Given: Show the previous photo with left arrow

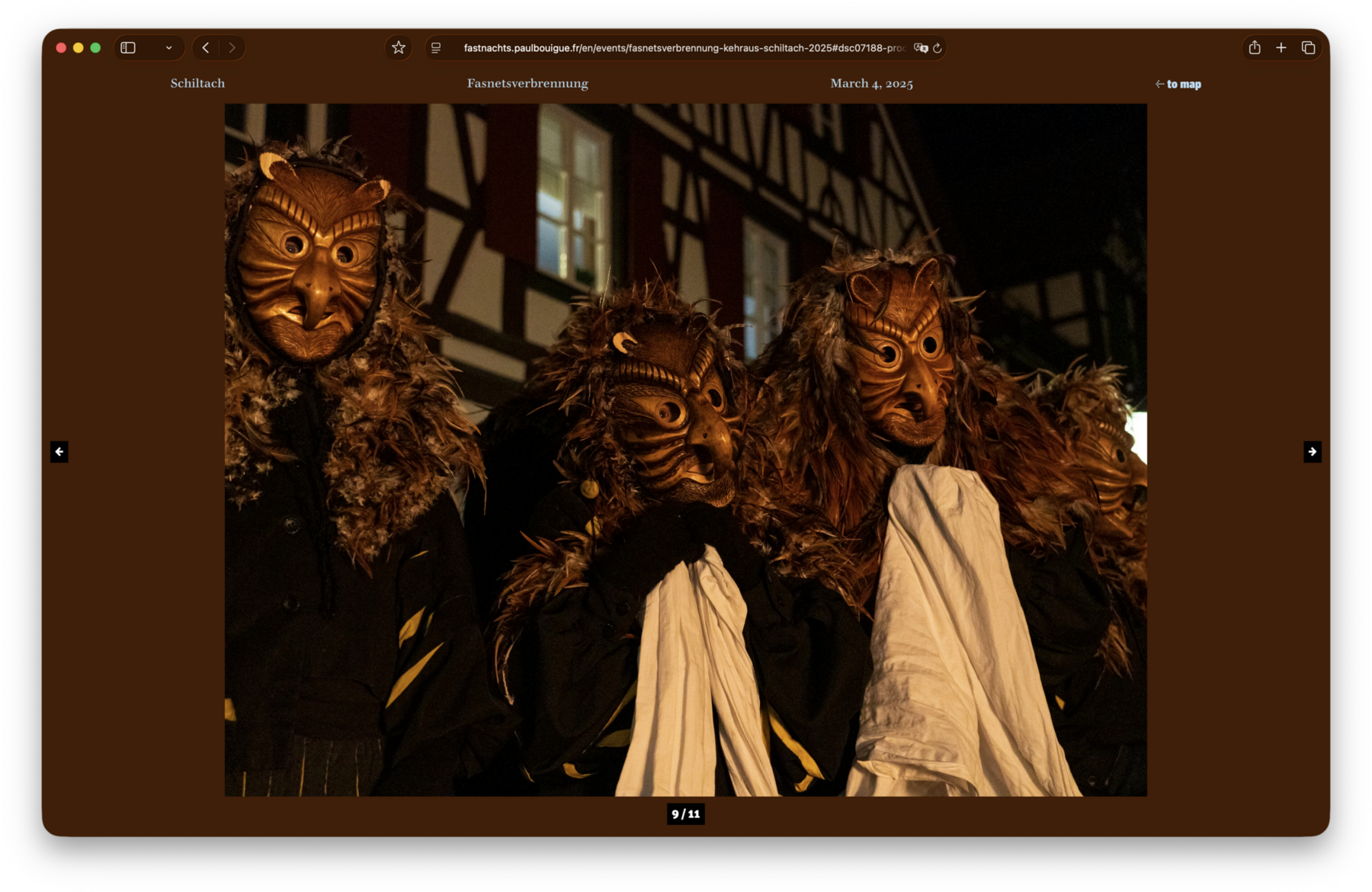Looking at the screenshot, I should [x=59, y=452].
